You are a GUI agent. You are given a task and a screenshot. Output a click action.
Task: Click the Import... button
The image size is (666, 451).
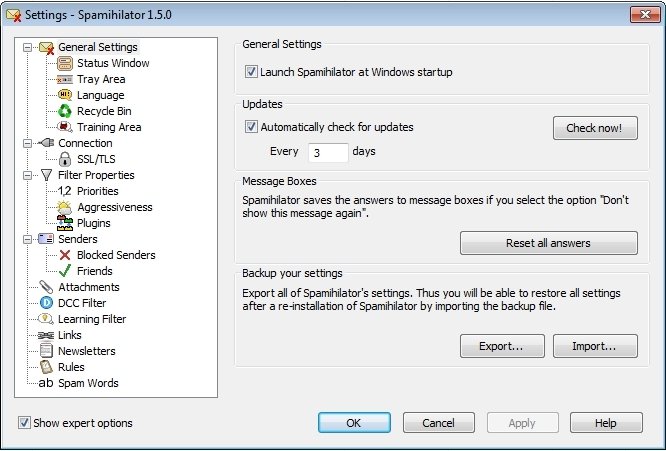pos(595,346)
